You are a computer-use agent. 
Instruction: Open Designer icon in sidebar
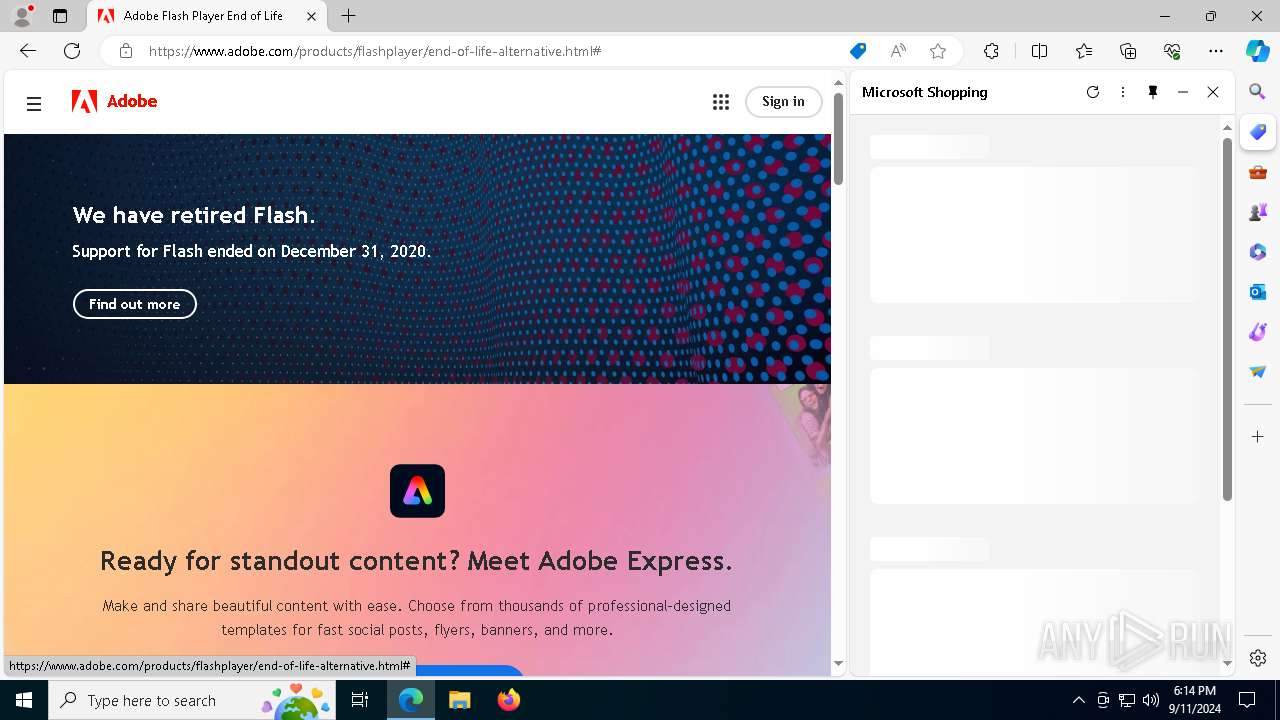(x=1258, y=332)
